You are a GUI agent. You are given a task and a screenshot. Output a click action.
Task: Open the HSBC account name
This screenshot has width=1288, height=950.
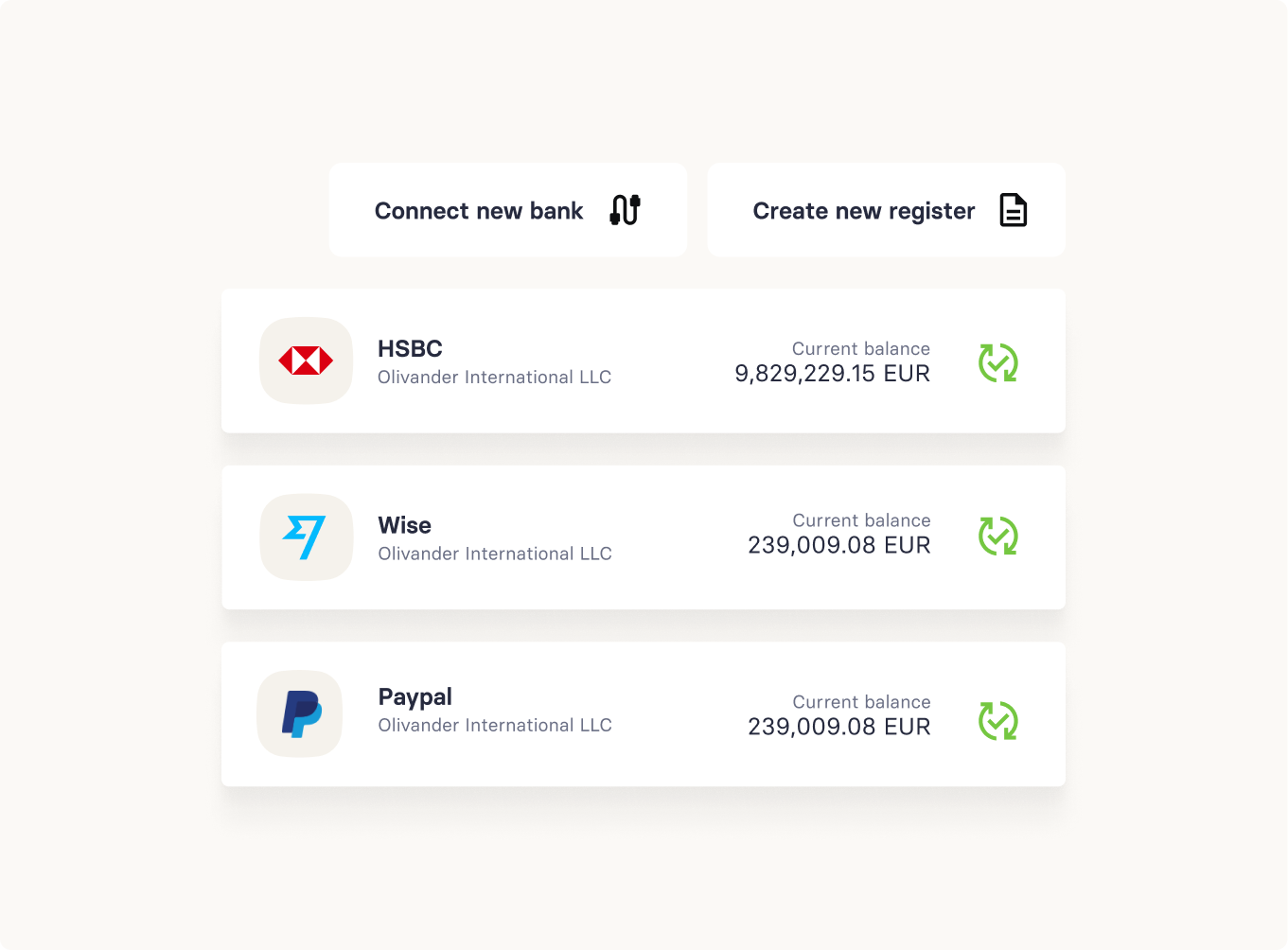tap(410, 348)
